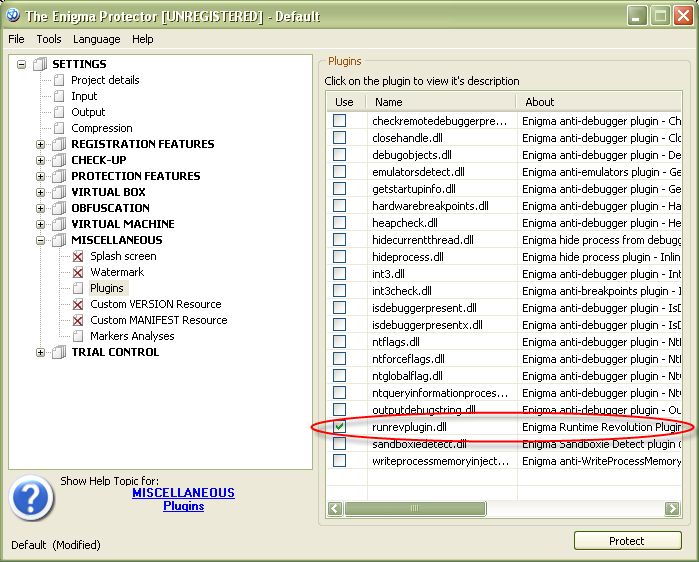Click the Enigma Protector title bar app icon
699x562 pixels.
13,16
